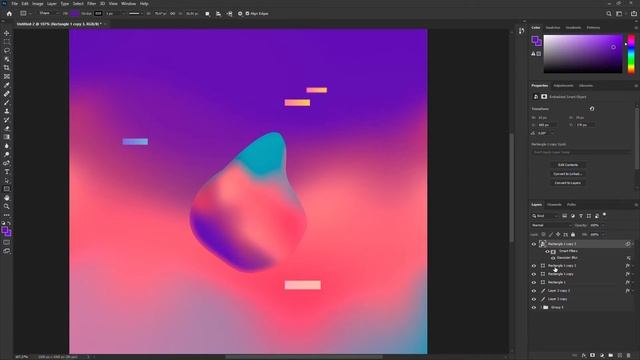Select the Crop tool
The width and height of the screenshot is (640, 360).
click(7, 67)
